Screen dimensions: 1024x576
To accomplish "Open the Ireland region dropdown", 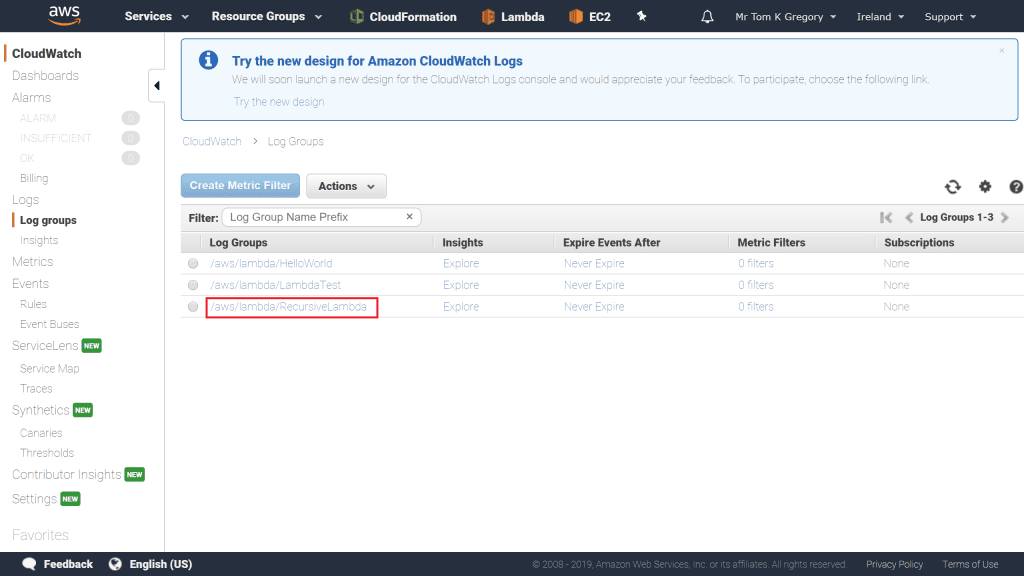I will click(880, 17).
